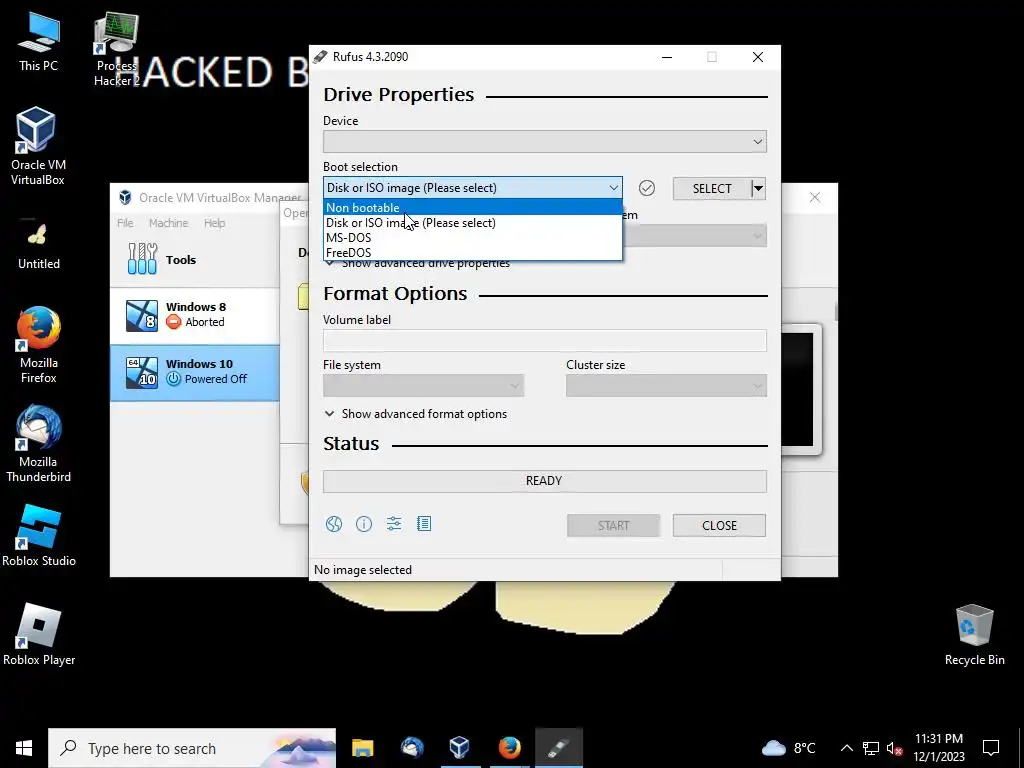Screen dimensions: 1024x768
Task: Show hidden system tray icons
Action: pos(846,748)
